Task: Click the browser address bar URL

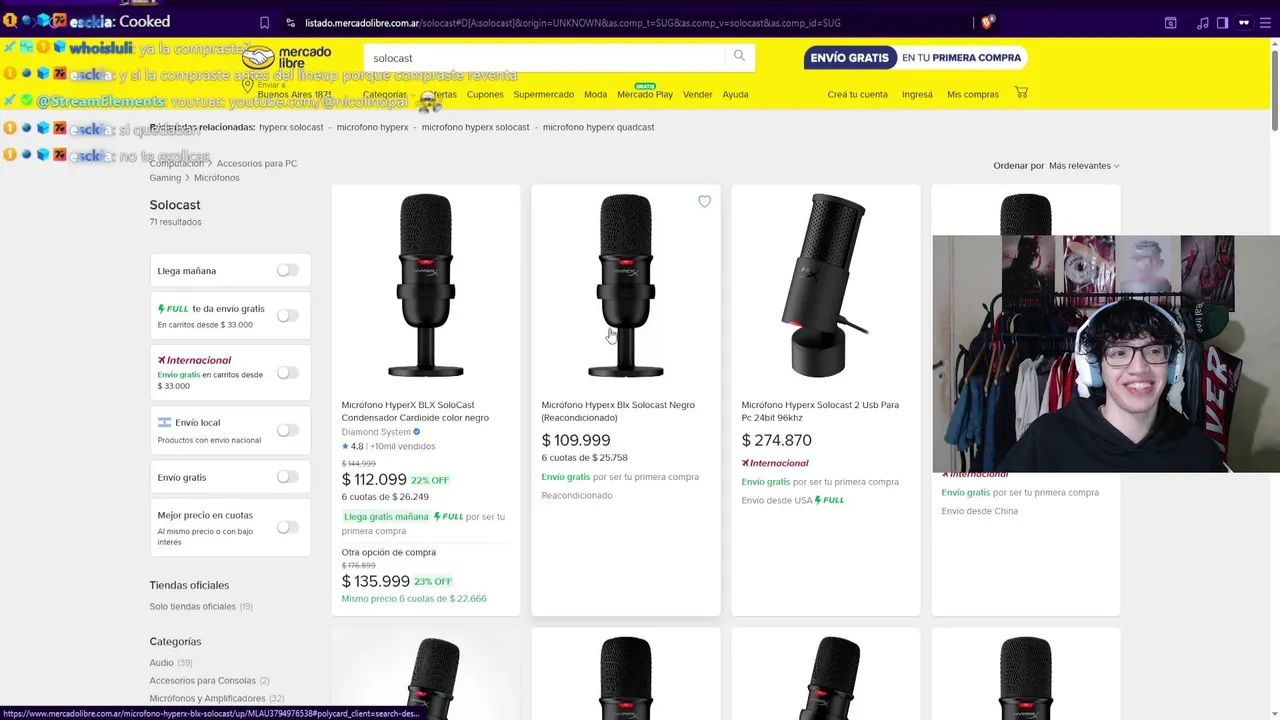Action: click(572, 22)
